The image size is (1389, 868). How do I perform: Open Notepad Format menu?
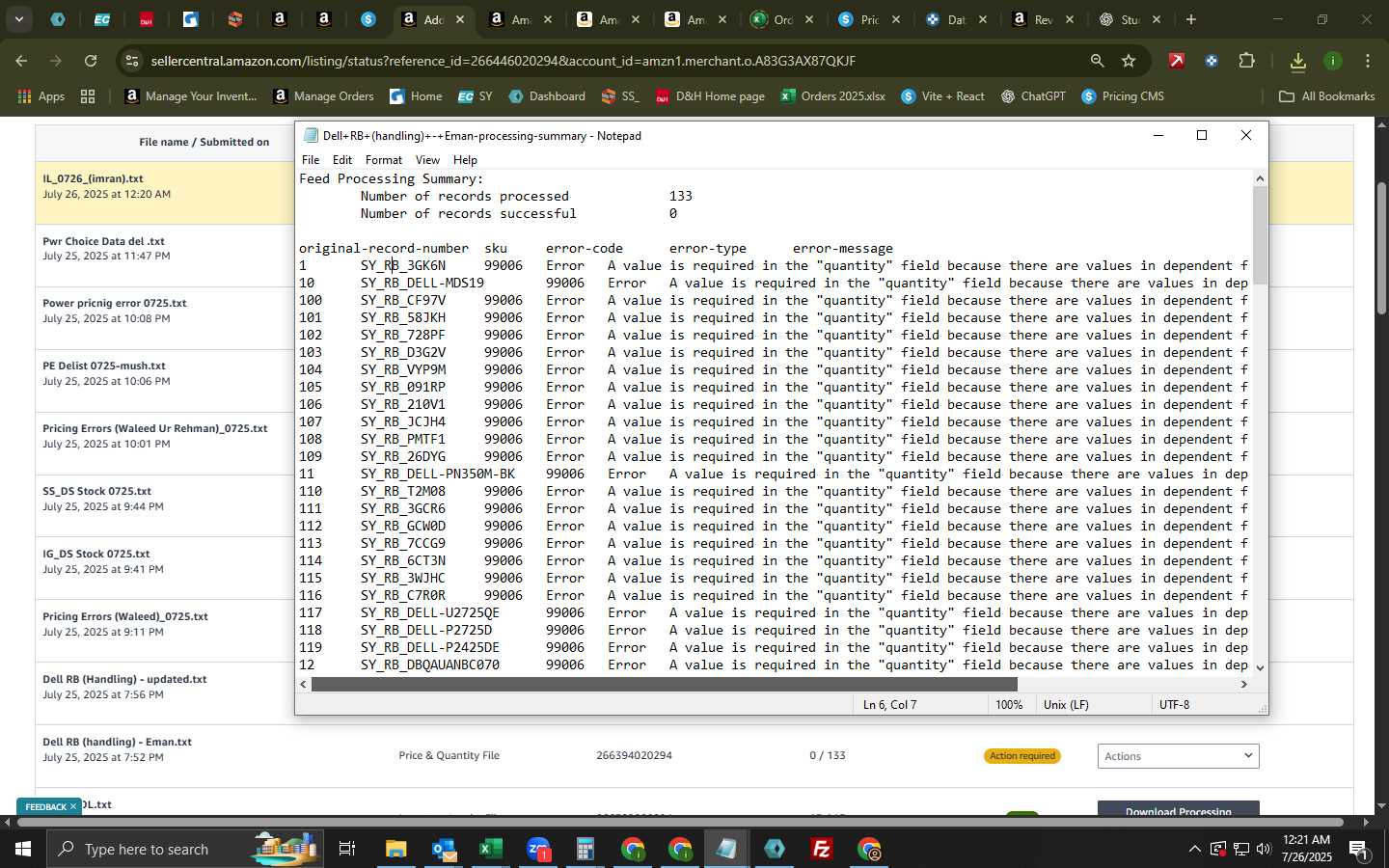(384, 160)
